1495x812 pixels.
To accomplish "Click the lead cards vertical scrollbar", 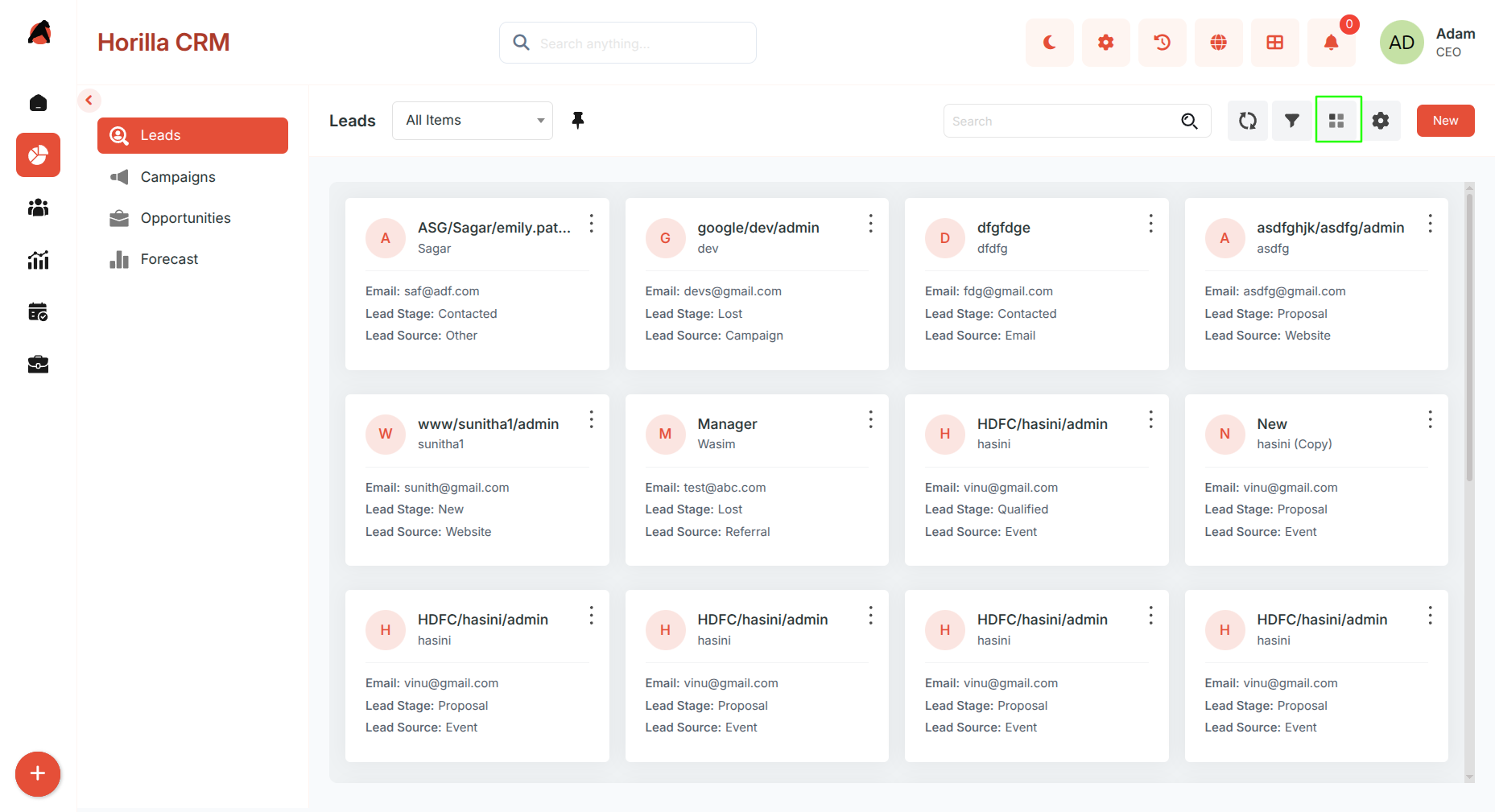I will (x=1469, y=338).
